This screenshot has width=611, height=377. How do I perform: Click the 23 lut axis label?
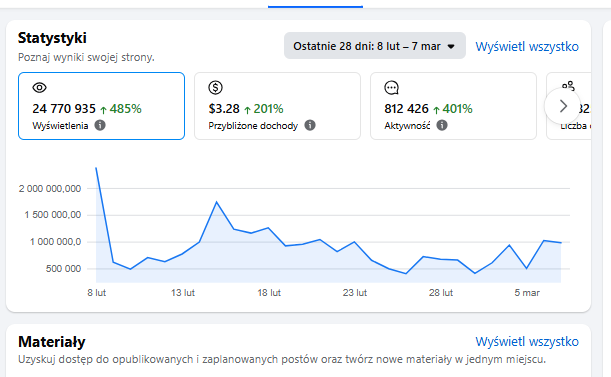pyautogui.click(x=355, y=293)
